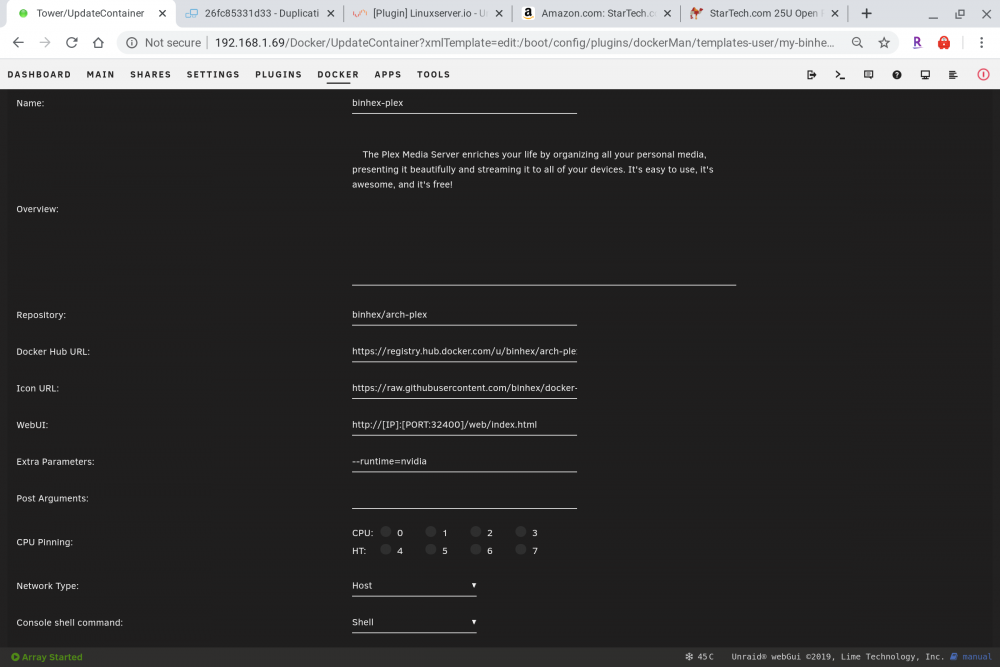Click the manual link in footer
The image size is (1000, 667).
point(976,657)
